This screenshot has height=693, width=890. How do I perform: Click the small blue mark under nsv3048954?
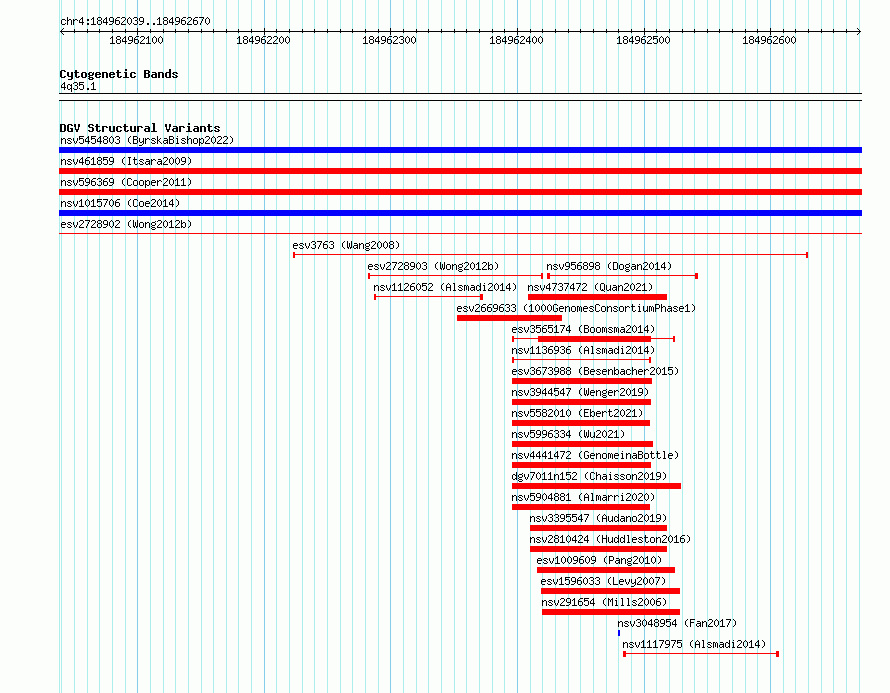[619, 633]
